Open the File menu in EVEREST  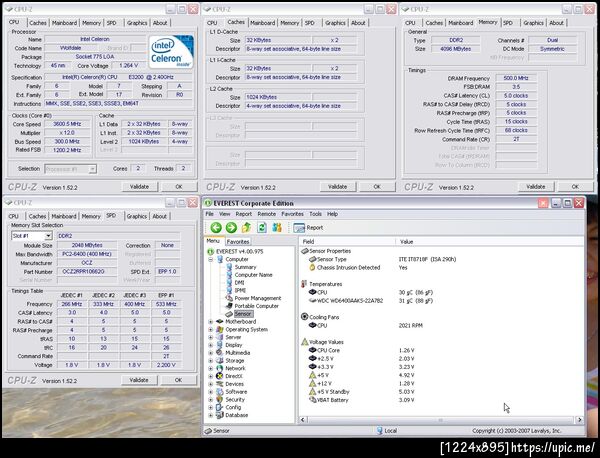209,214
